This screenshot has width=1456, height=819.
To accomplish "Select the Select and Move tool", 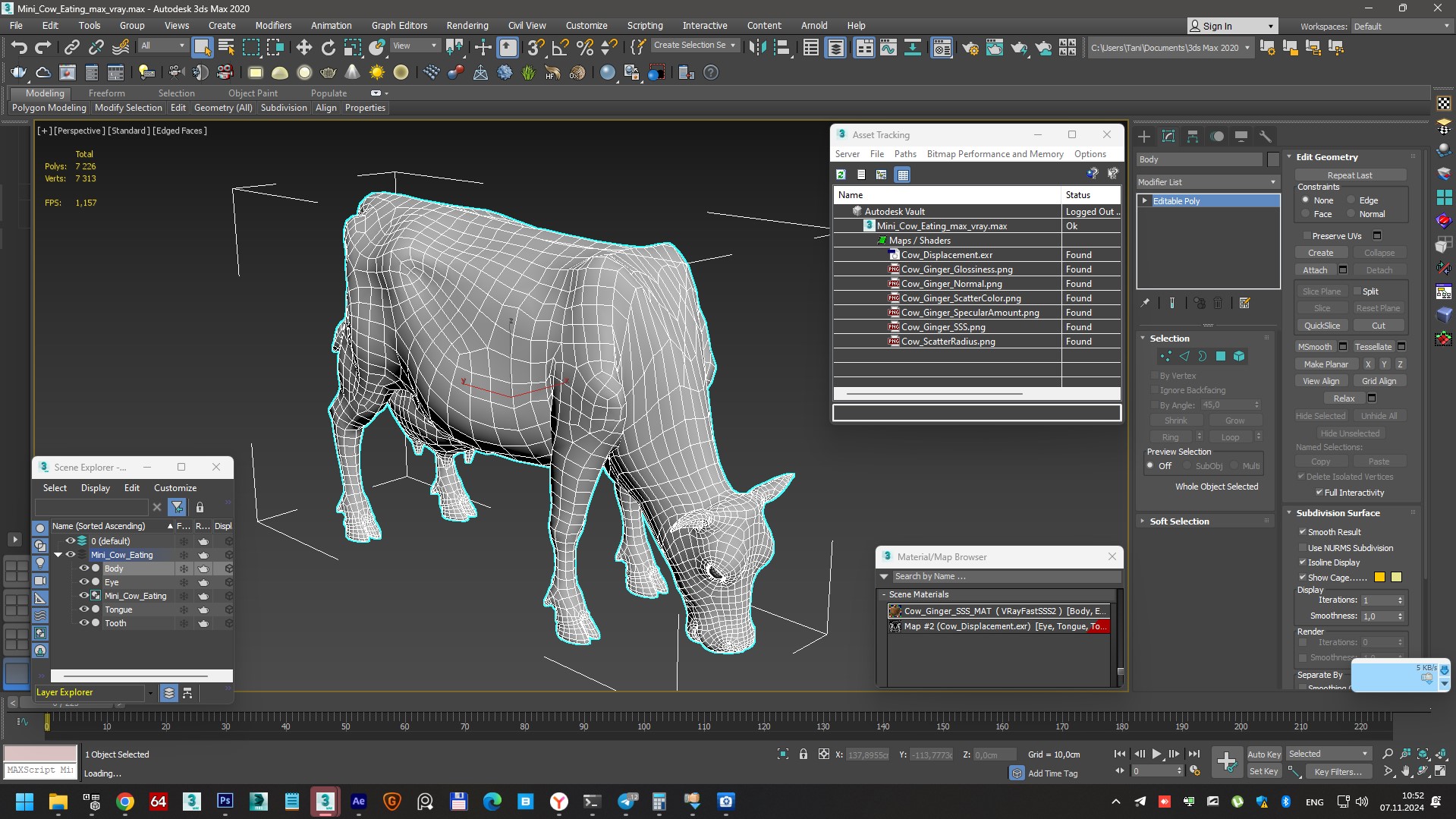I will click(x=303, y=47).
